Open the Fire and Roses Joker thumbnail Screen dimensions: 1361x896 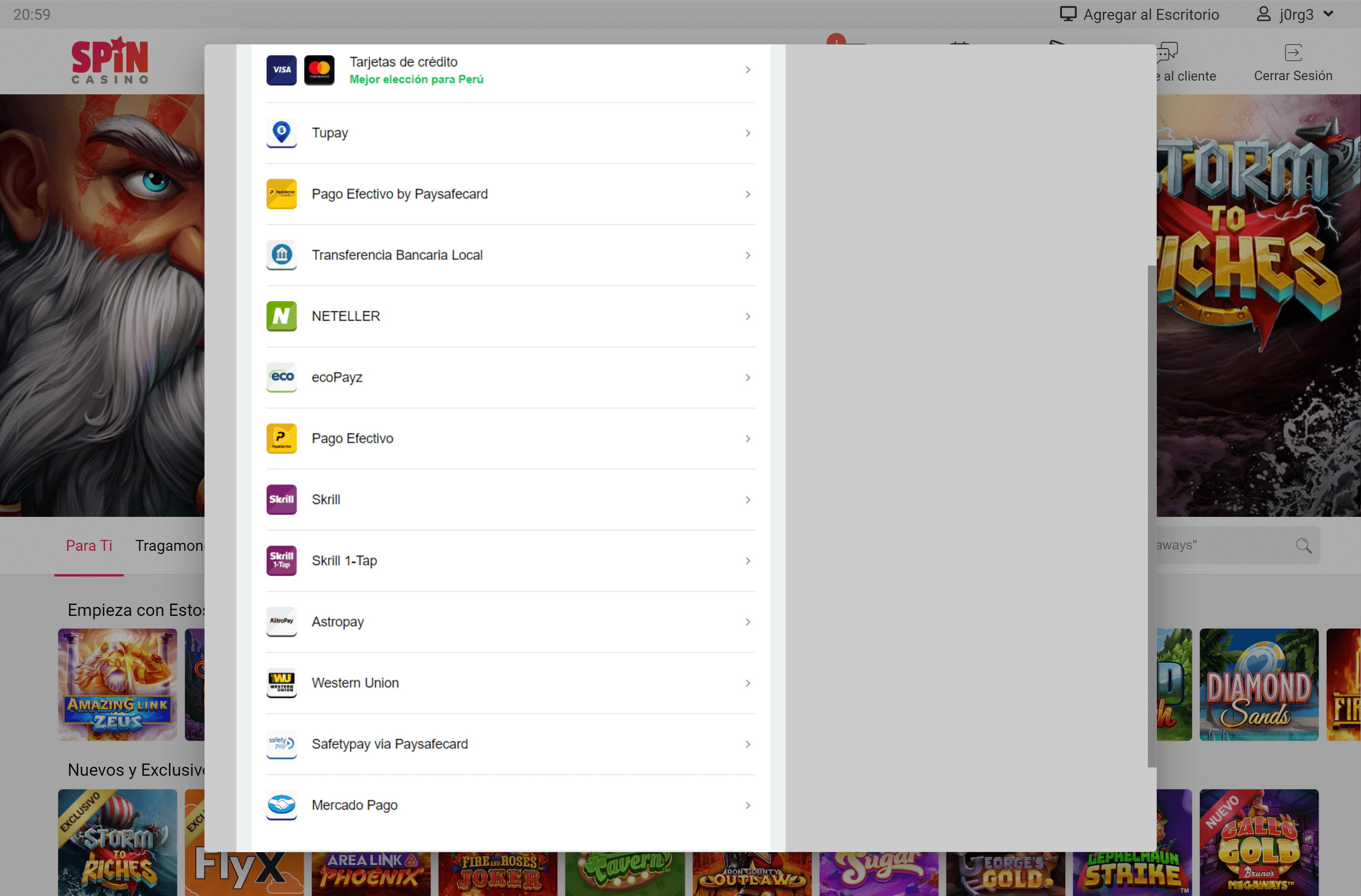(498, 874)
